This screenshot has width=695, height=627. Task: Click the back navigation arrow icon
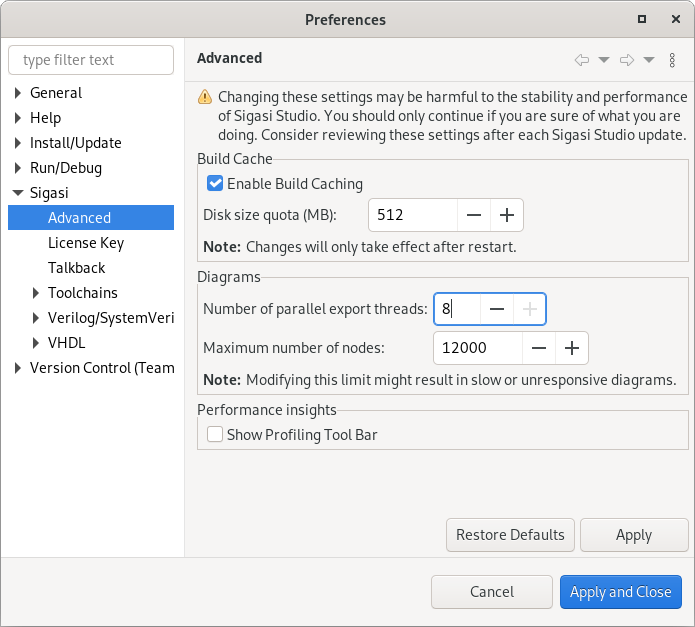(x=582, y=60)
